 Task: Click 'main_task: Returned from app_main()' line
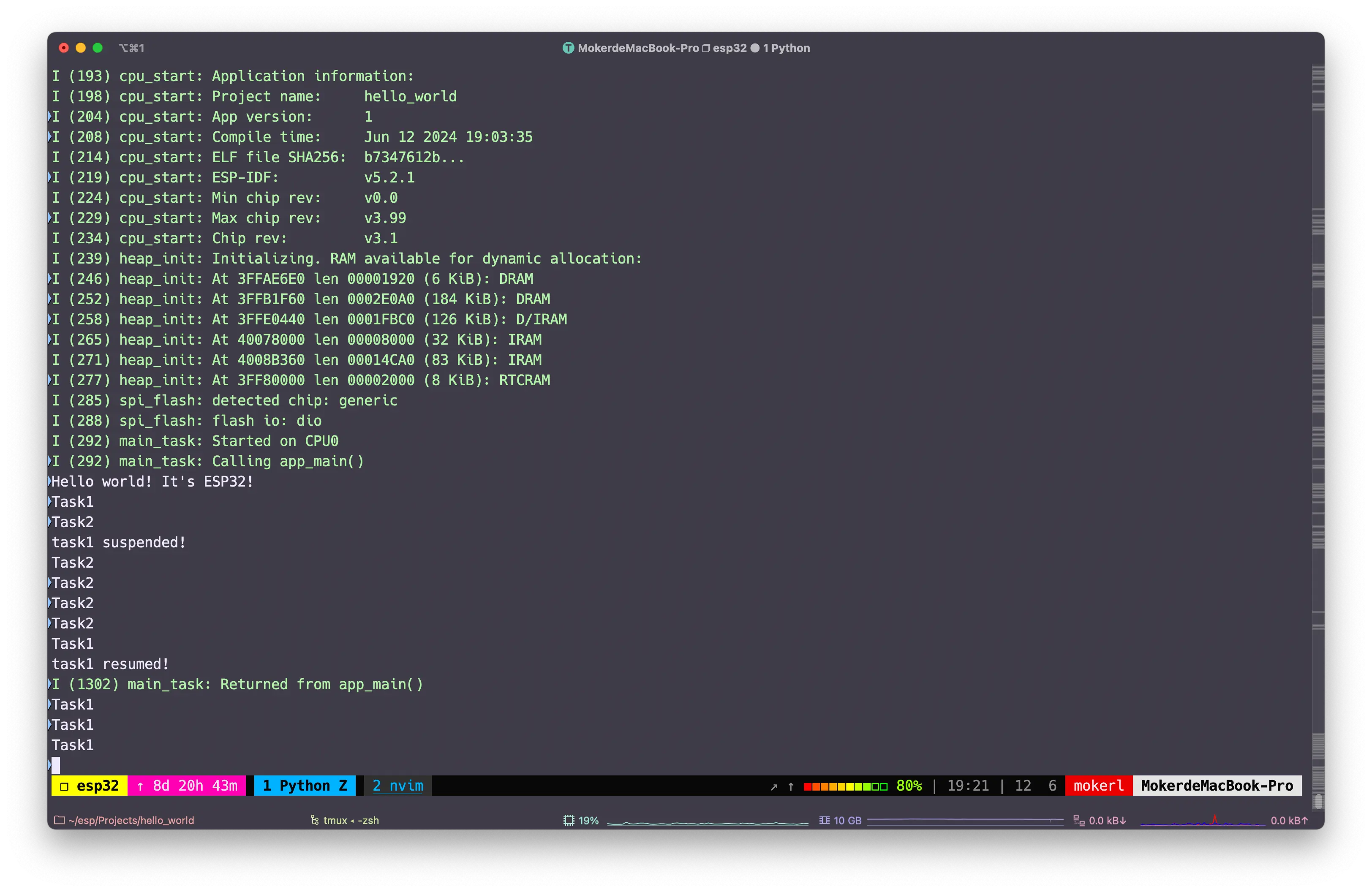tap(237, 684)
